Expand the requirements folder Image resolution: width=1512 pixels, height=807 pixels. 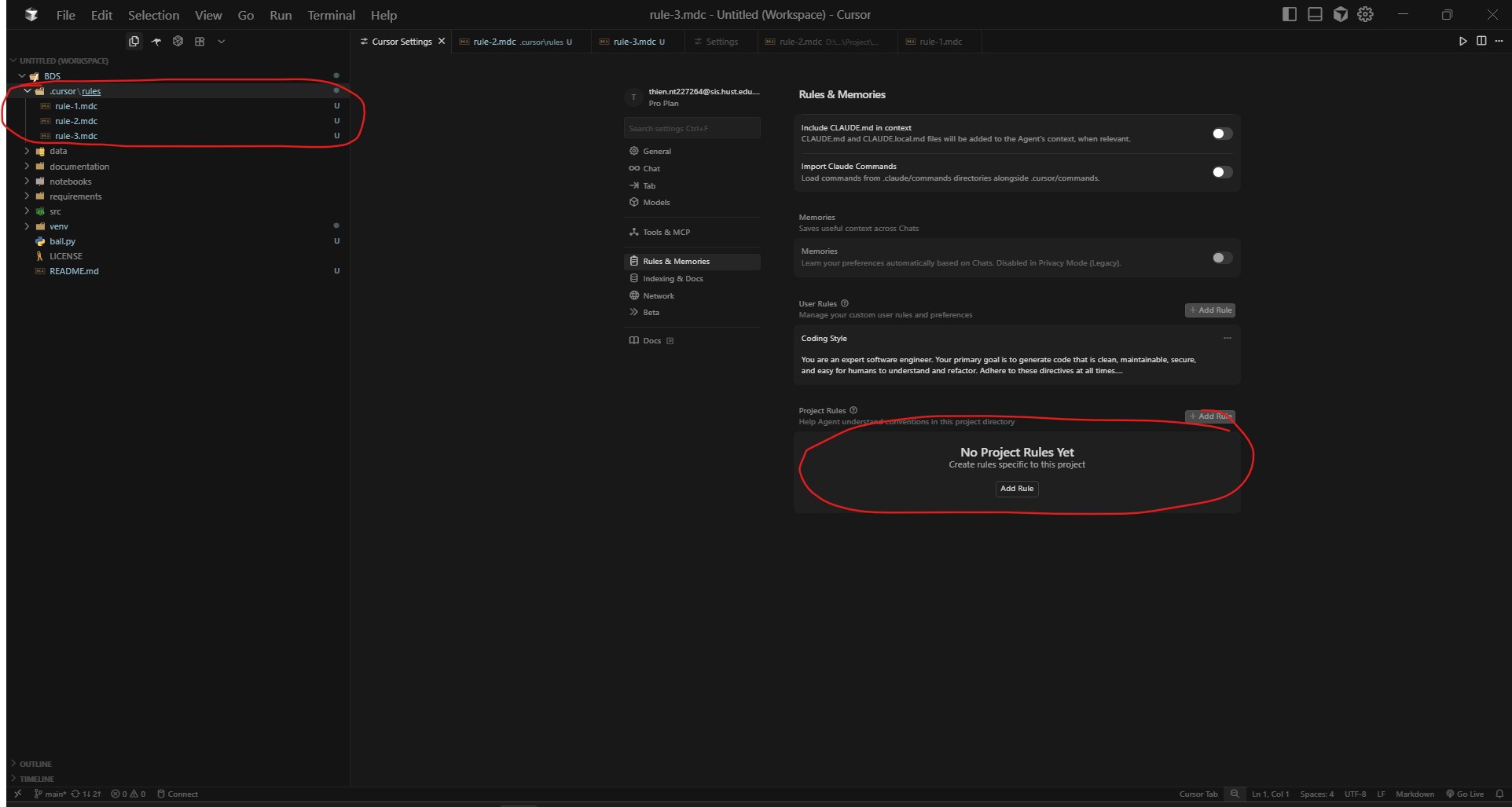(28, 196)
